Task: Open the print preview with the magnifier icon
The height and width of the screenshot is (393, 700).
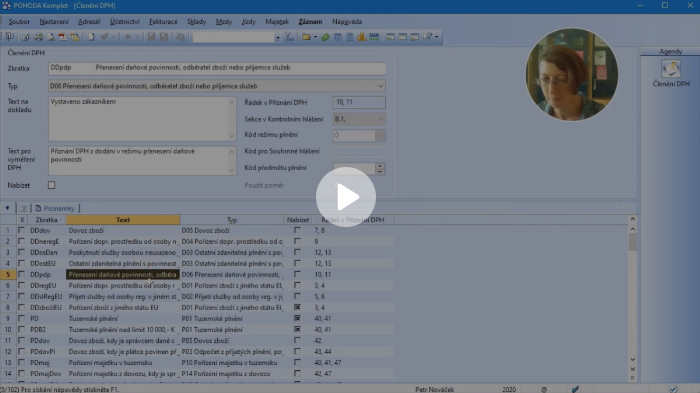Action: pos(50,37)
